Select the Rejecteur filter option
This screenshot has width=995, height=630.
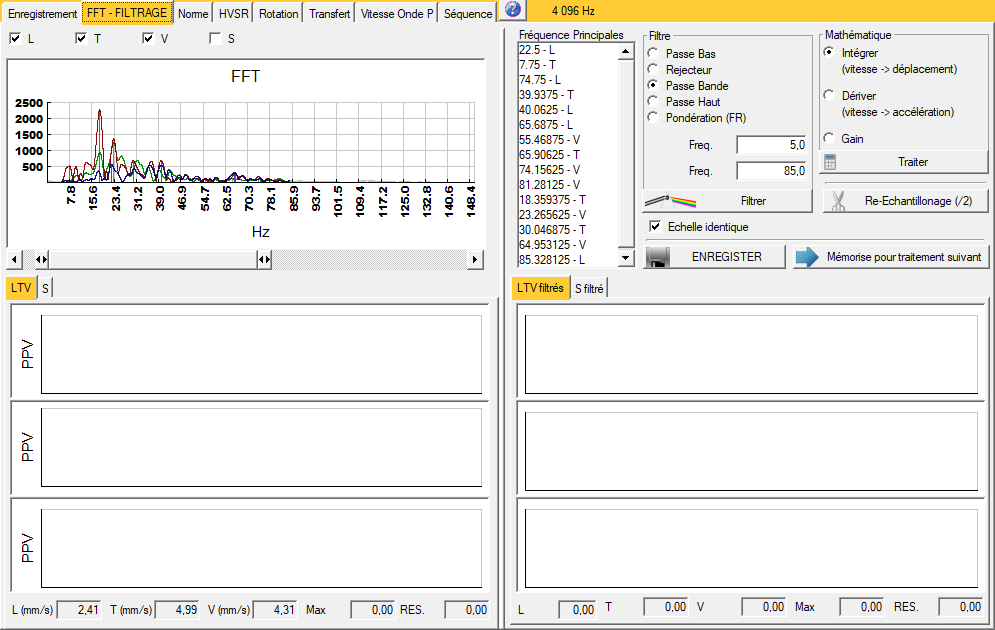pyautogui.click(x=652, y=69)
